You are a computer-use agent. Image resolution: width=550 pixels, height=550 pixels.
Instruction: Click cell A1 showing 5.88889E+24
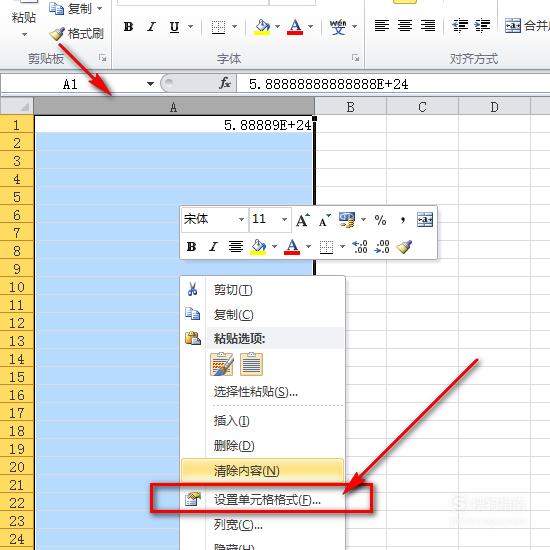[x=174, y=125]
